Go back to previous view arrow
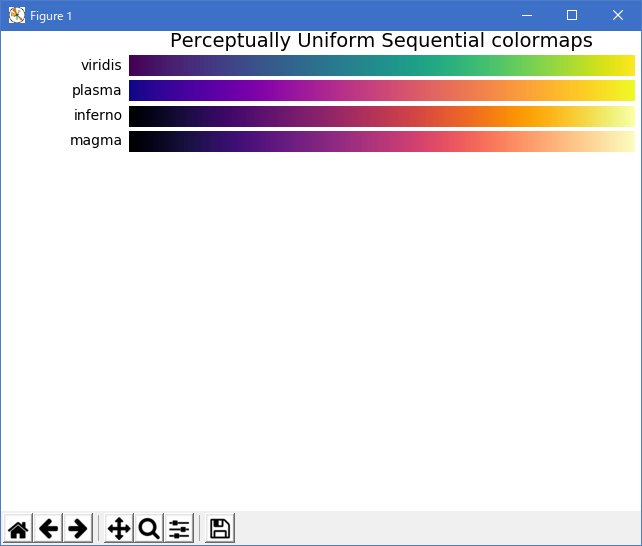This screenshot has width=642, height=546. coord(48,528)
